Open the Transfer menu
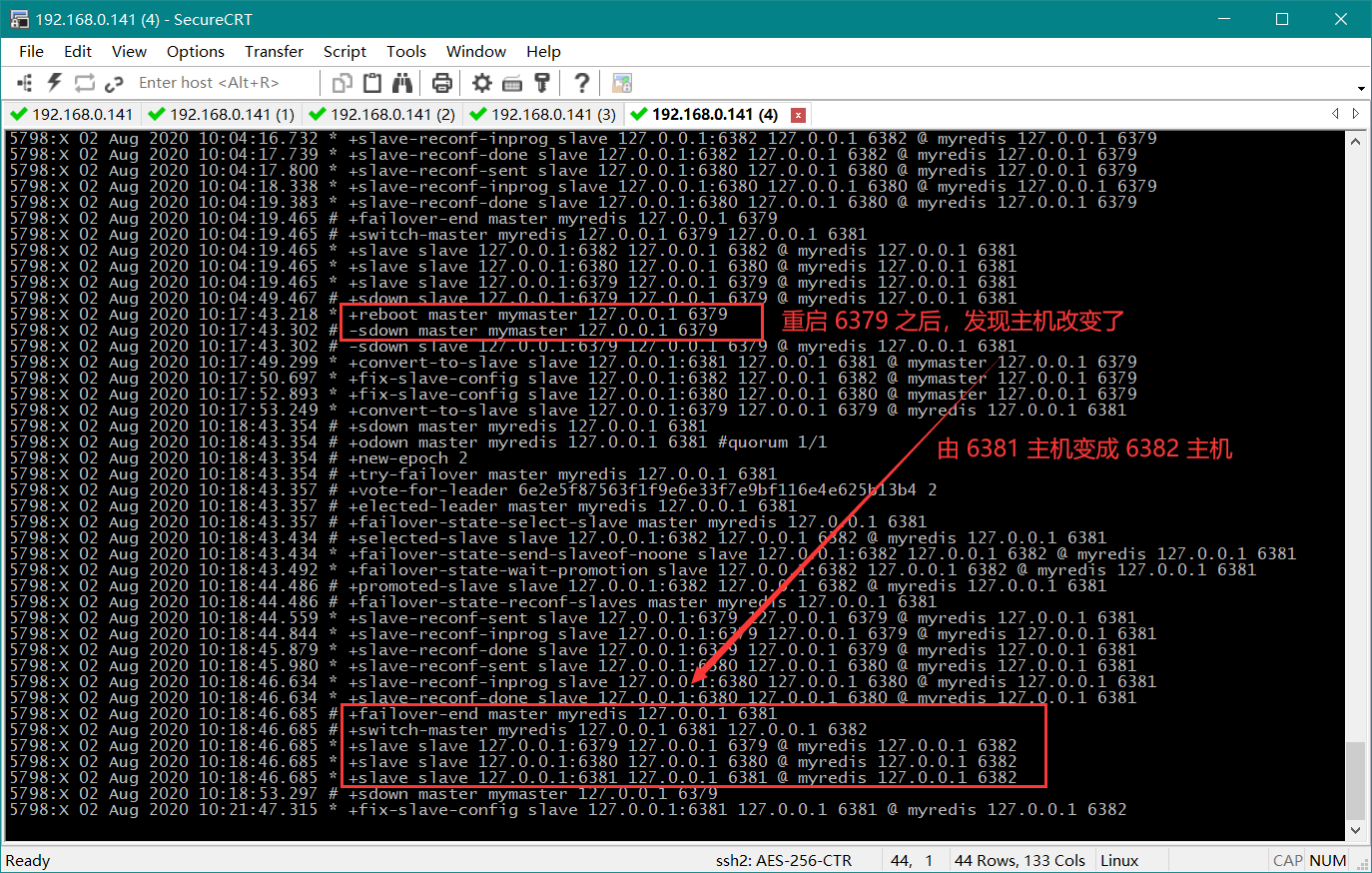This screenshot has height=873, width=1372. pyautogui.click(x=274, y=51)
